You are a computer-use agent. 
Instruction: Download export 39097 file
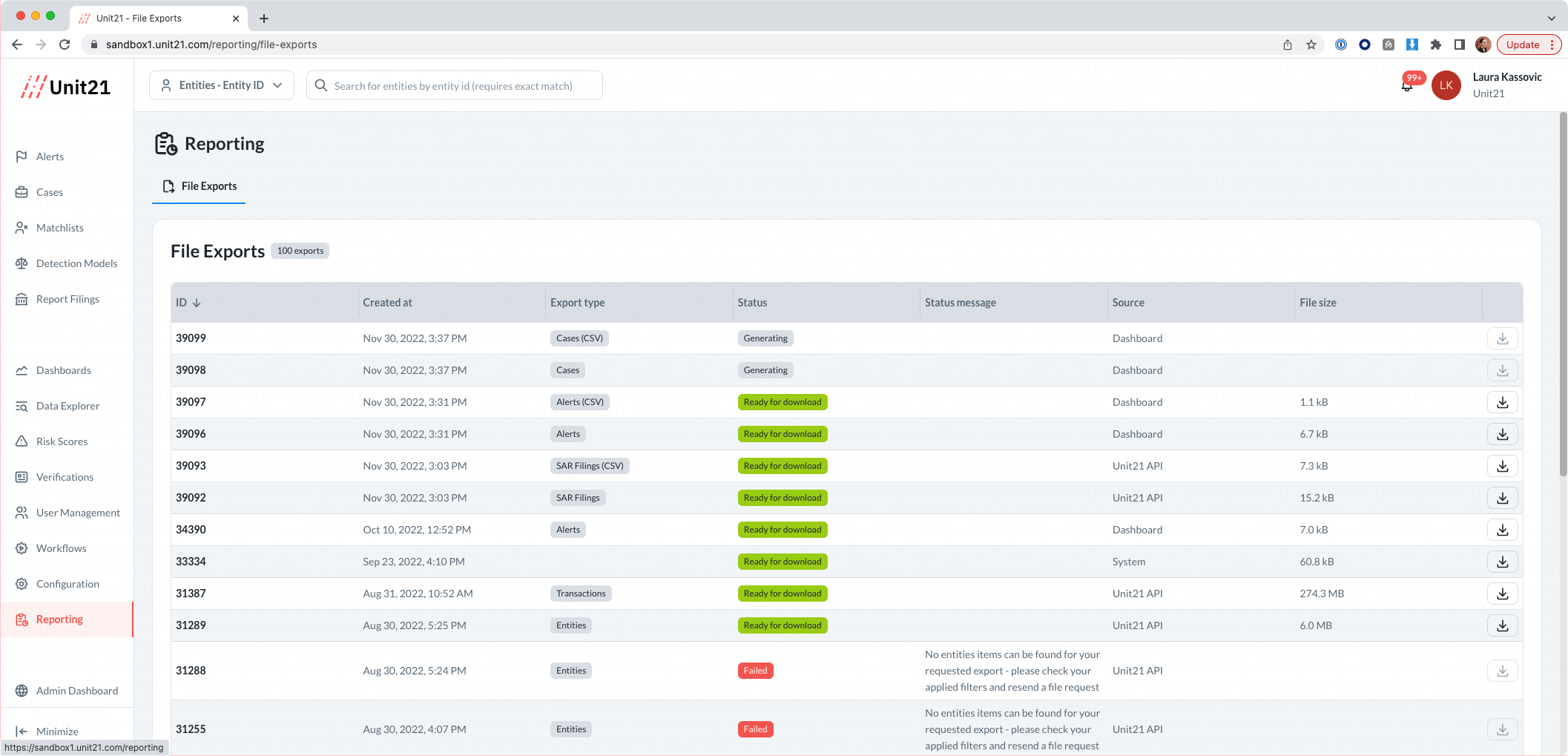[x=1502, y=402]
